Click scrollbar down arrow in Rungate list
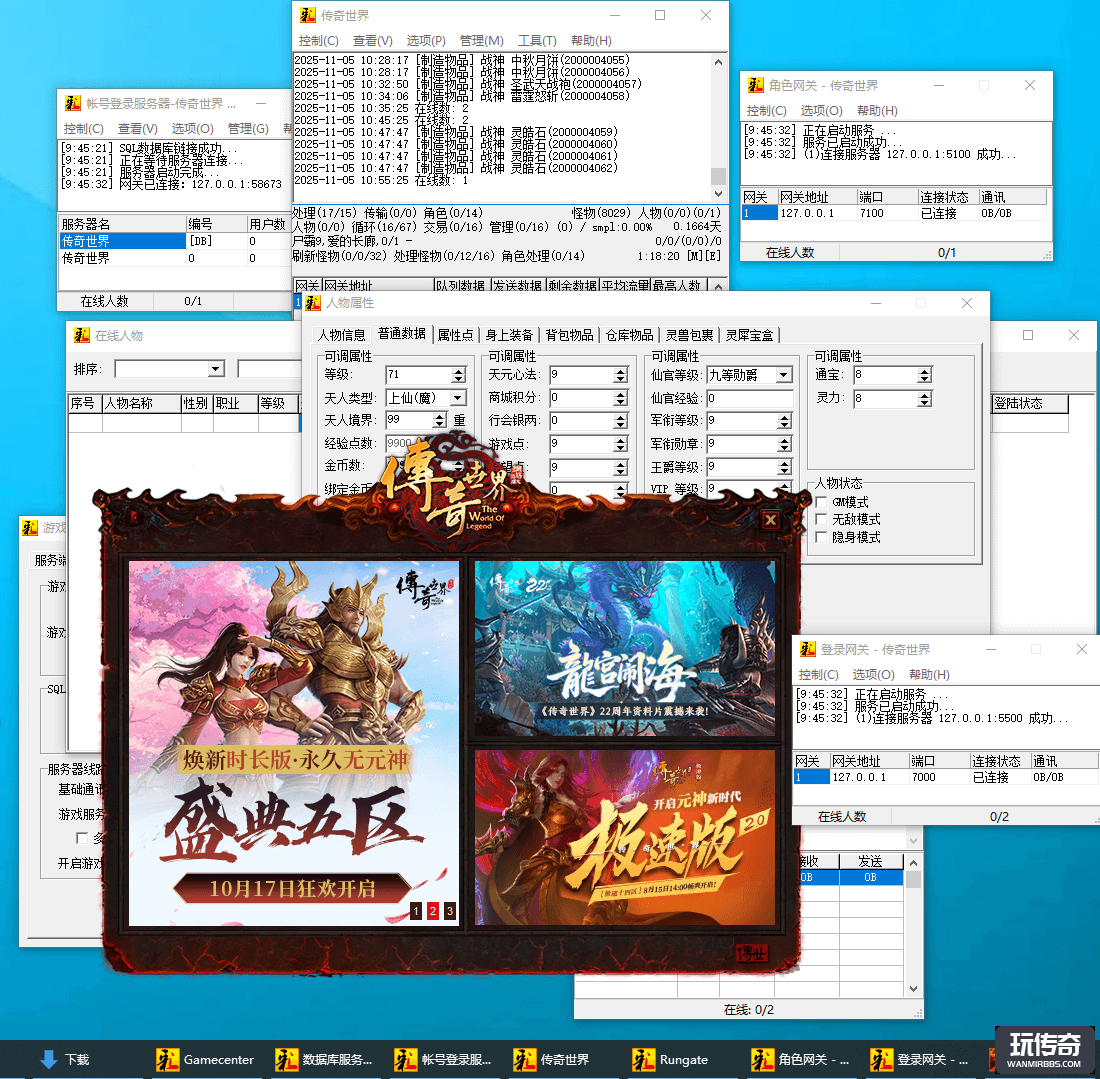1100x1079 pixels. click(x=913, y=988)
